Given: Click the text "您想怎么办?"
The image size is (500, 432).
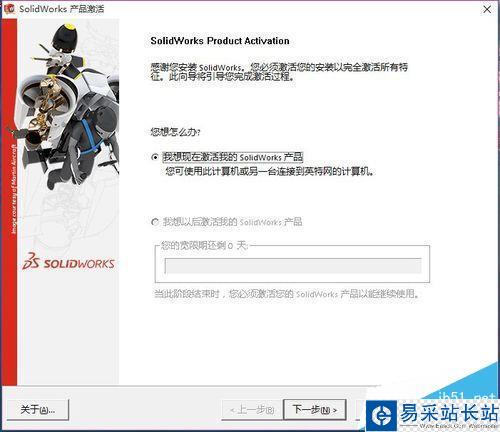Looking at the screenshot, I should 175,132.
